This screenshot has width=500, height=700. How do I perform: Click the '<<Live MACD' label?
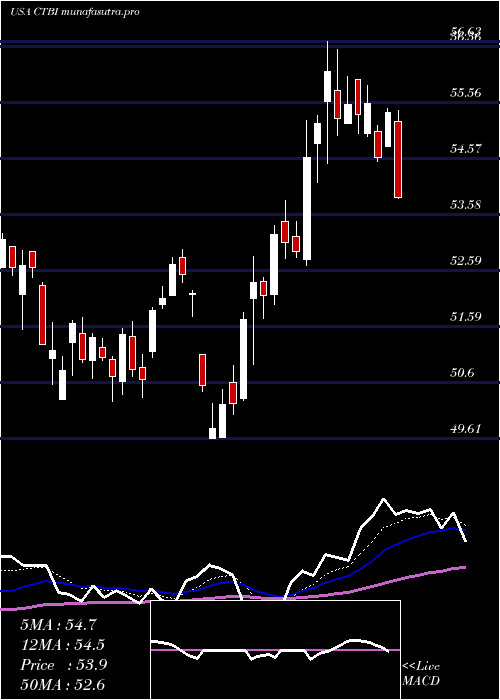421,673
